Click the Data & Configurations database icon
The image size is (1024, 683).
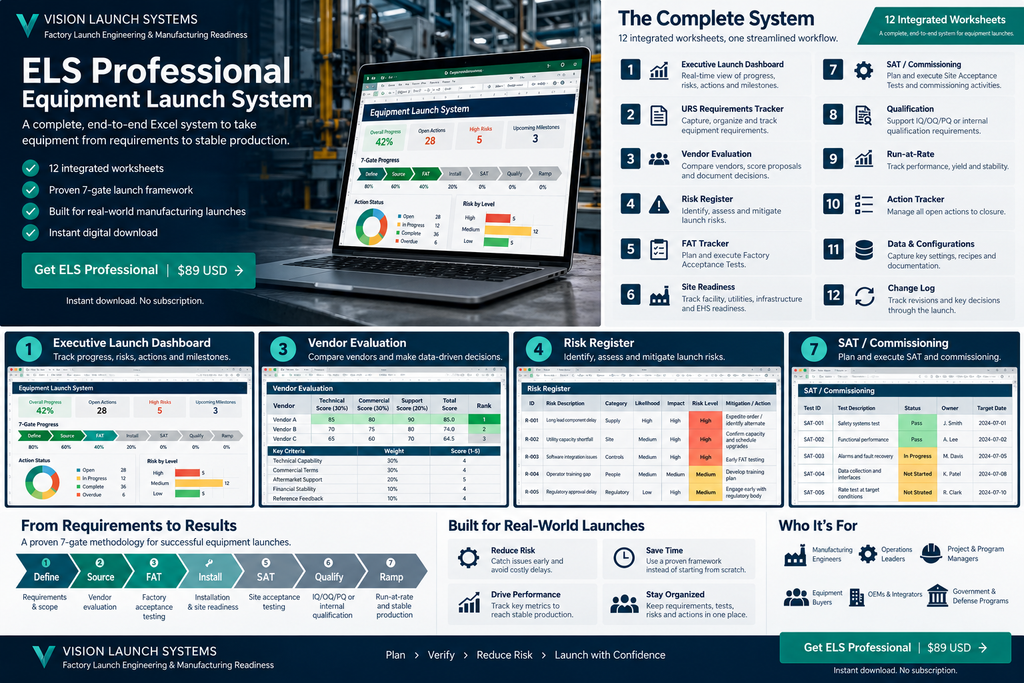click(864, 250)
